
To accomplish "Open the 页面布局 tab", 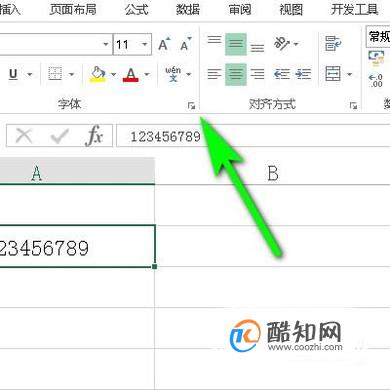I will [x=73, y=9].
